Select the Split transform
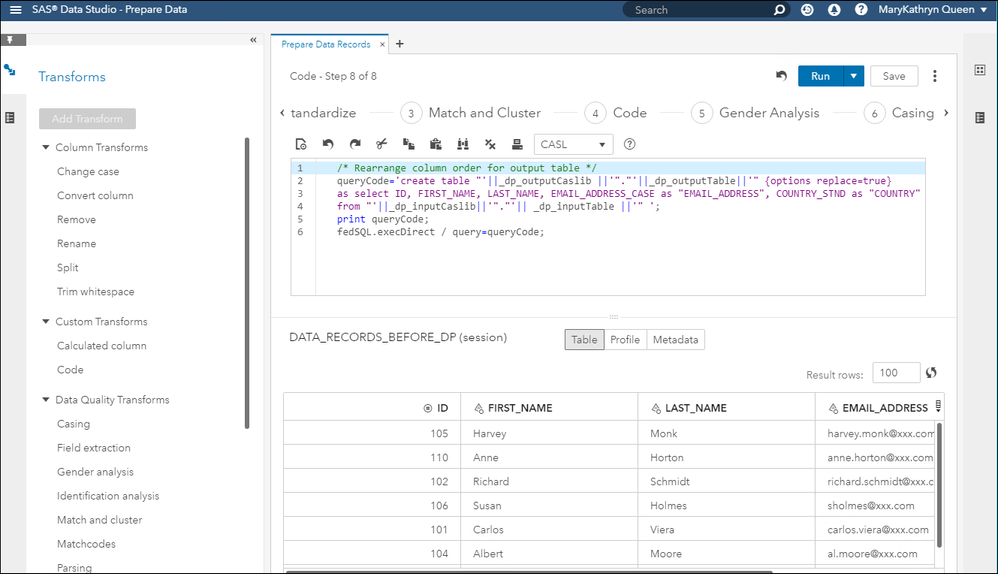The height and width of the screenshot is (574, 998). click(x=67, y=268)
